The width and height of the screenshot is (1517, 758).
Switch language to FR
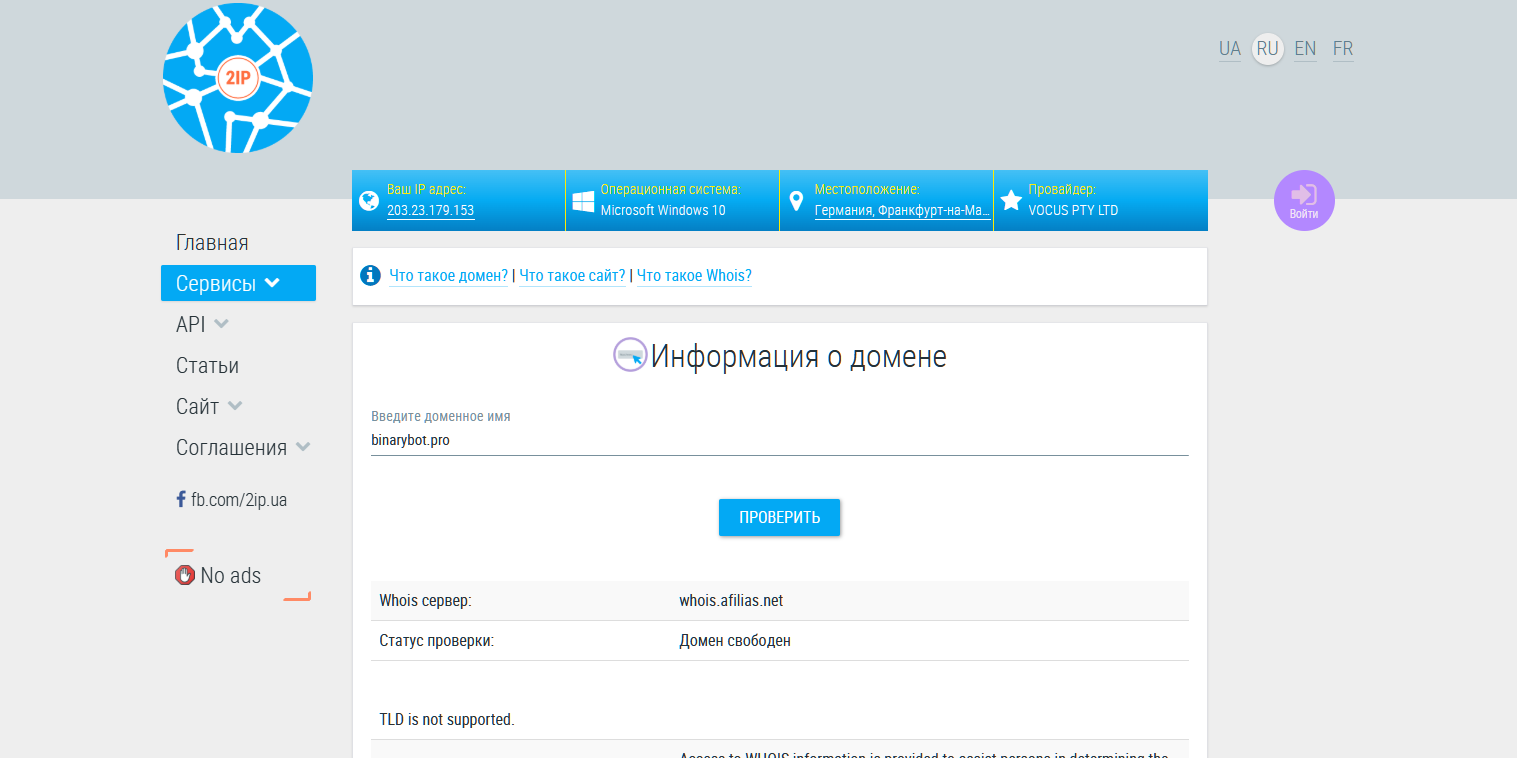point(1342,48)
